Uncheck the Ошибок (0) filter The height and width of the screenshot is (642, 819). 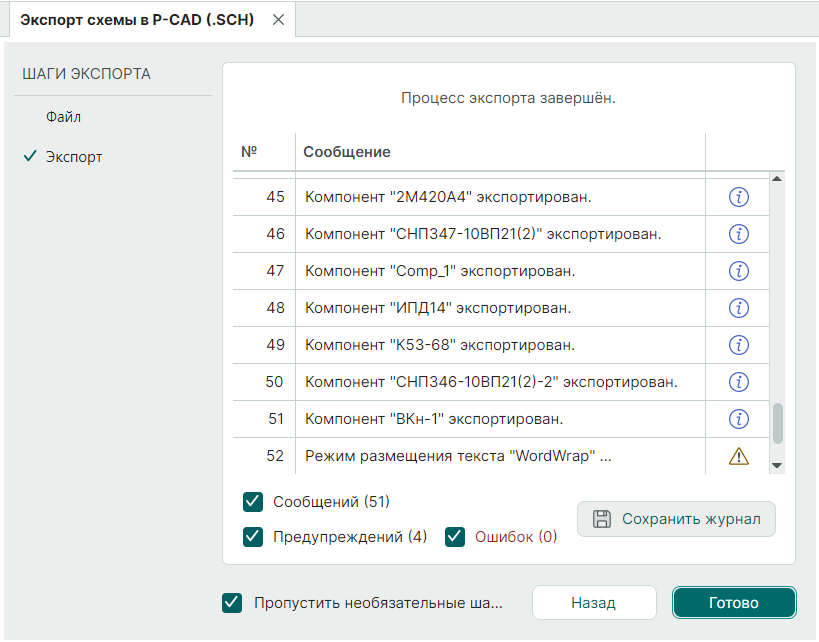pyautogui.click(x=455, y=537)
